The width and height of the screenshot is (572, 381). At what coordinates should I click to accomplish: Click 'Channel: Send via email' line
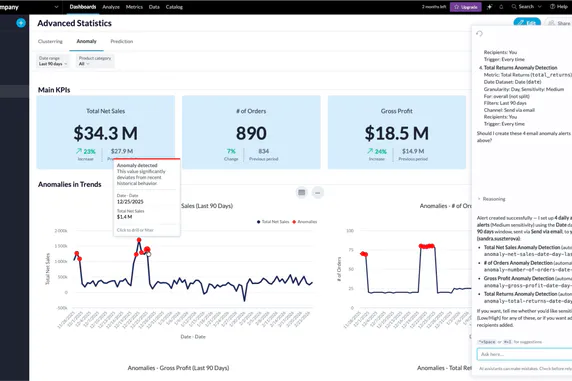tap(509, 110)
